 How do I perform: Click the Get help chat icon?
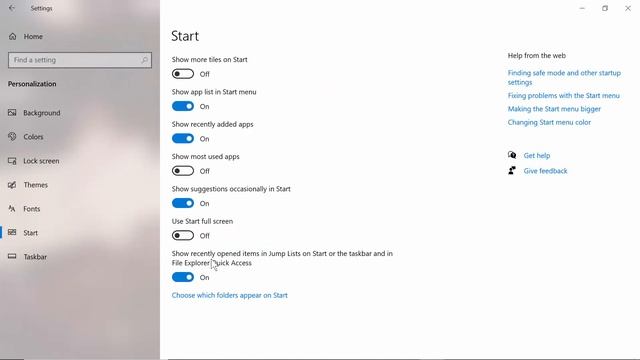[x=512, y=155]
